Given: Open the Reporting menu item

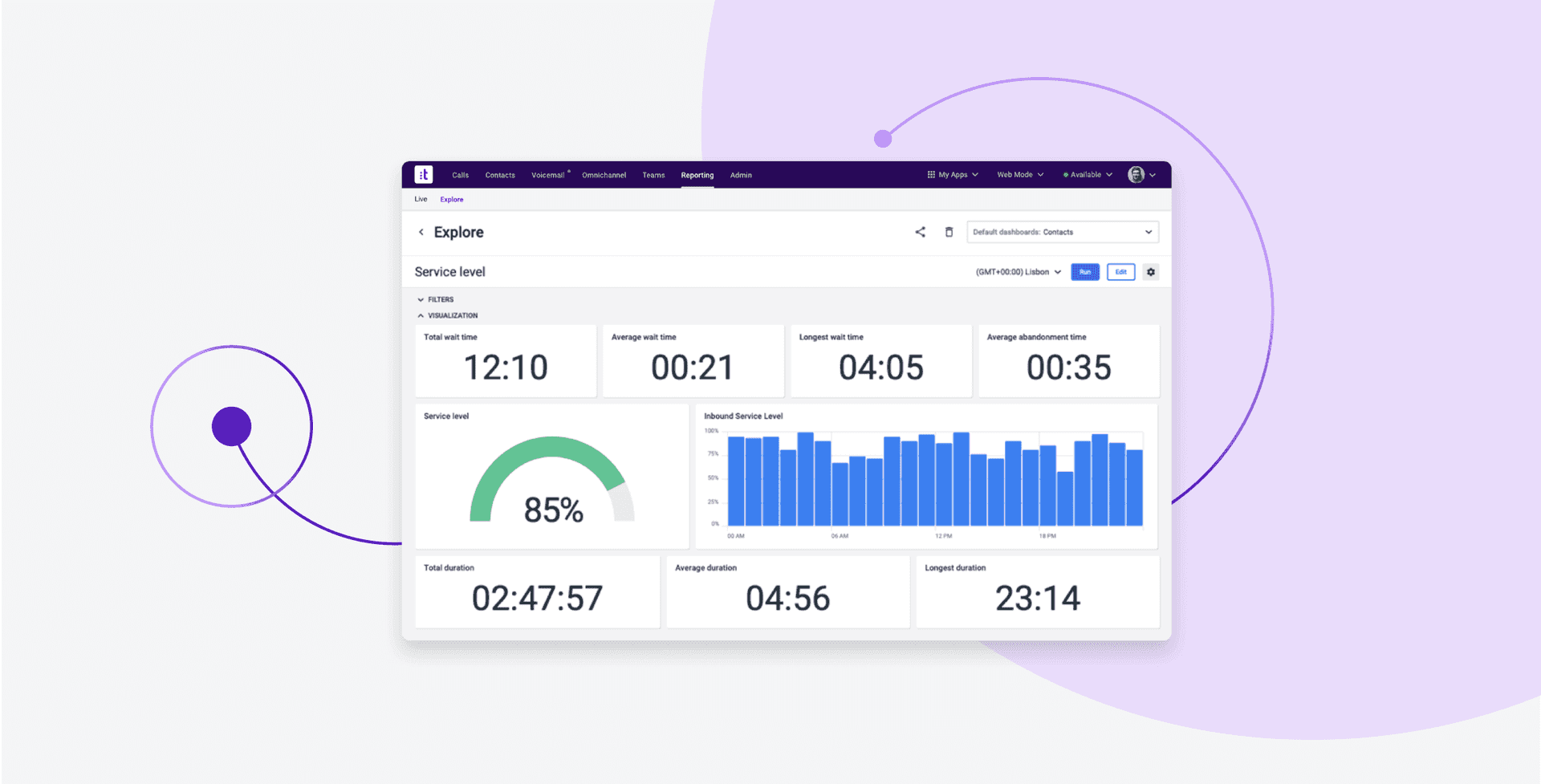Looking at the screenshot, I should pyautogui.click(x=697, y=174).
